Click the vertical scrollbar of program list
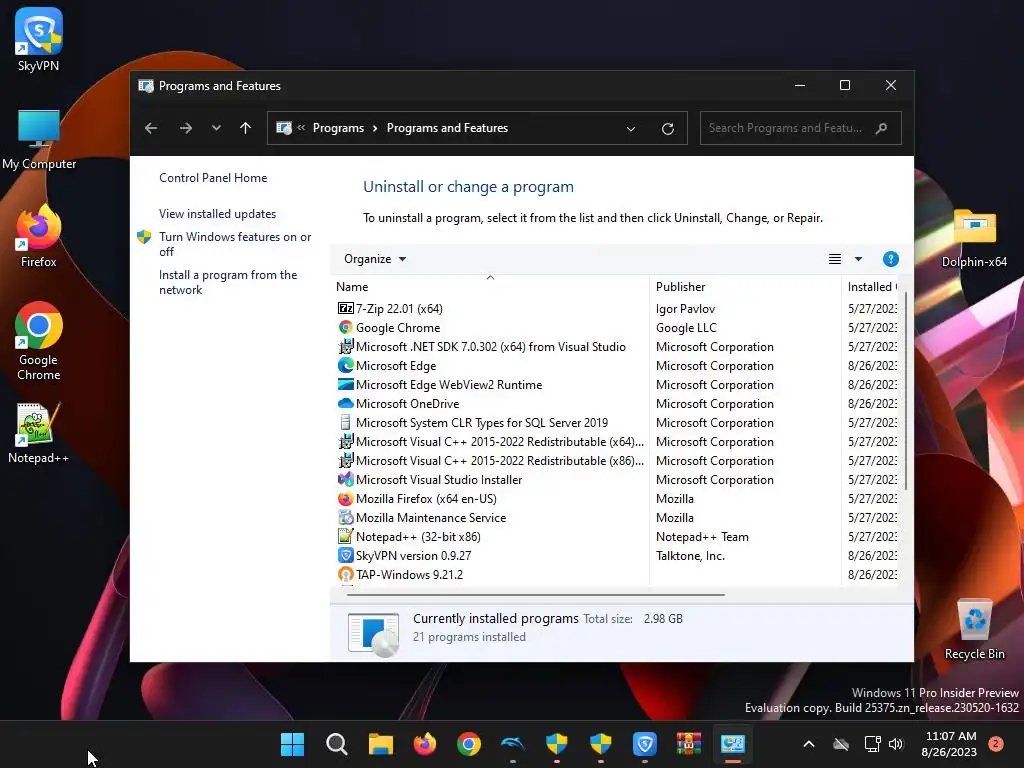Screen dimensions: 1024x768 tap(906, 392)
